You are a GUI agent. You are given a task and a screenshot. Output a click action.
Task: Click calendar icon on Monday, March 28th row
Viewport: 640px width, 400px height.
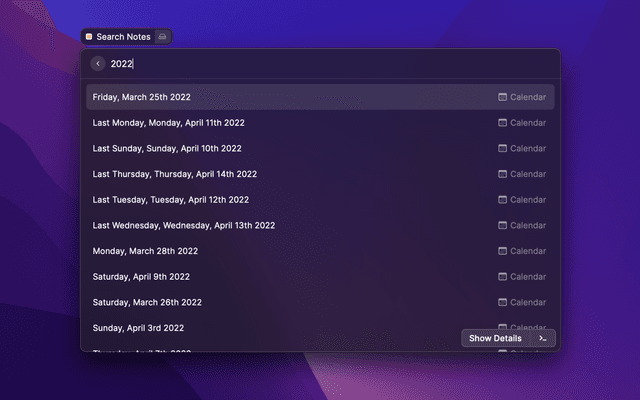pyautogui.click(x=503, y=251)
